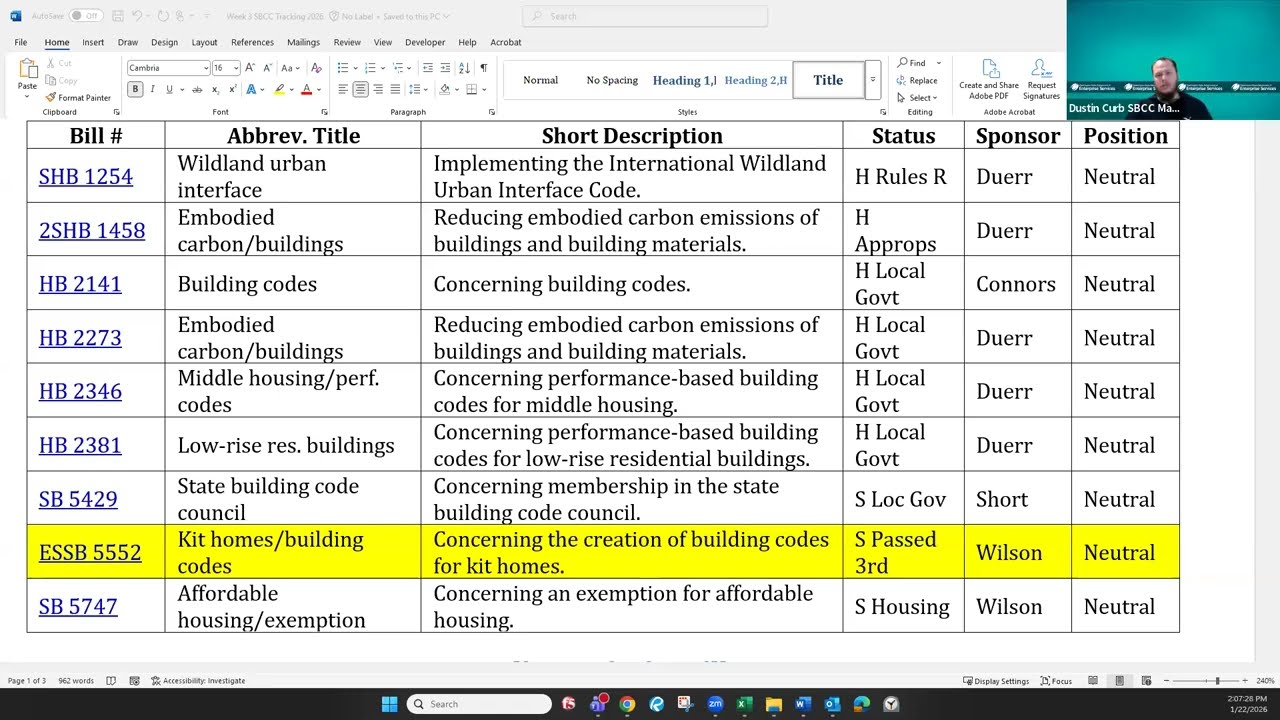Image resolution: width=1280 pixels, height=720 pixels.
Task: Click Create and Share Adobe PDF
Action: (x=989, y=79)
